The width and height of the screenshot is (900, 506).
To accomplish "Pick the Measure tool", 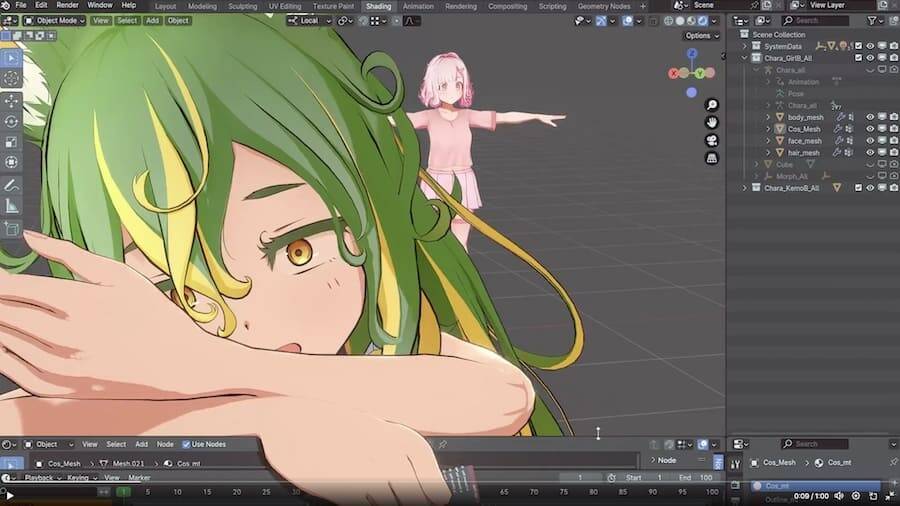I will (x=12, y=207).
